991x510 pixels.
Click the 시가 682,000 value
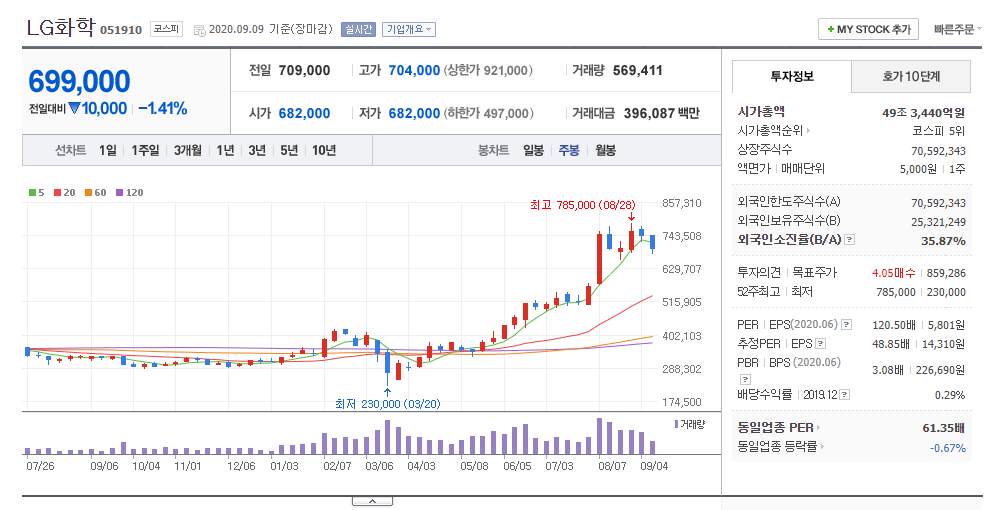pyautogui.click(x=304, y=113)
